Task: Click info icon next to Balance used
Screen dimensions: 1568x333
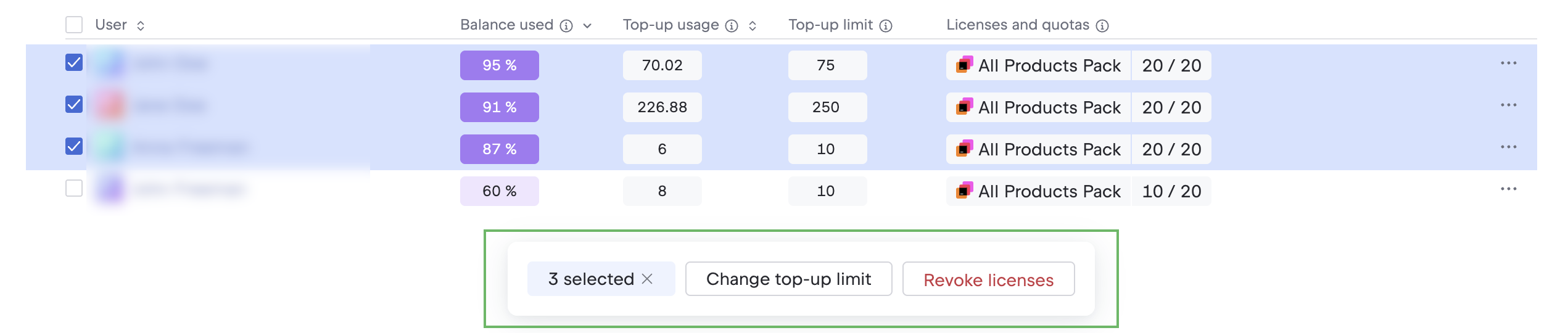Action: click(566, 26)
